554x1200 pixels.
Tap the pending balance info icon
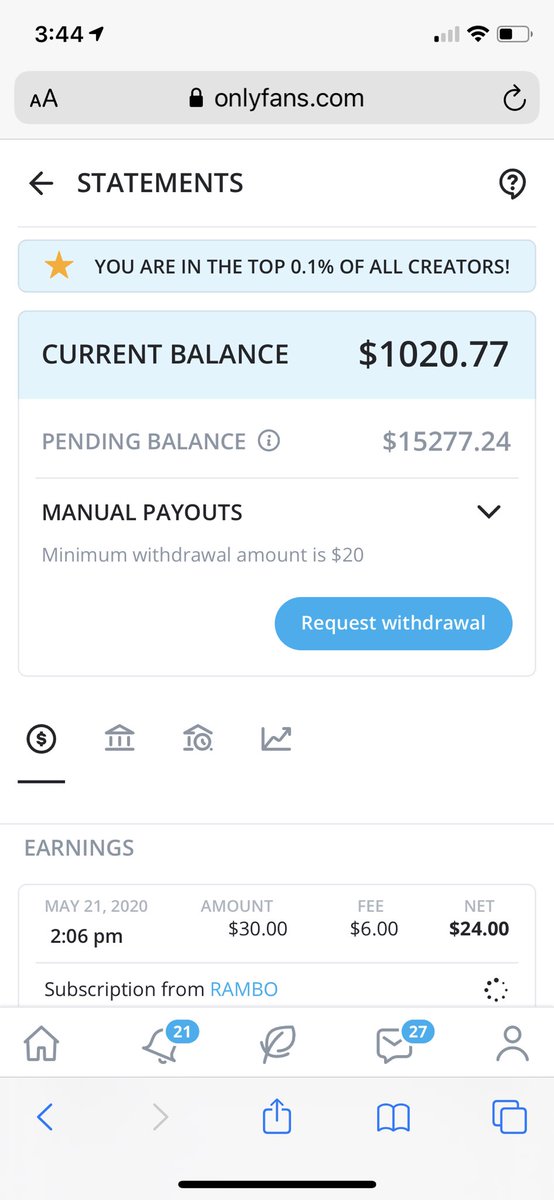tap(269, 441)
